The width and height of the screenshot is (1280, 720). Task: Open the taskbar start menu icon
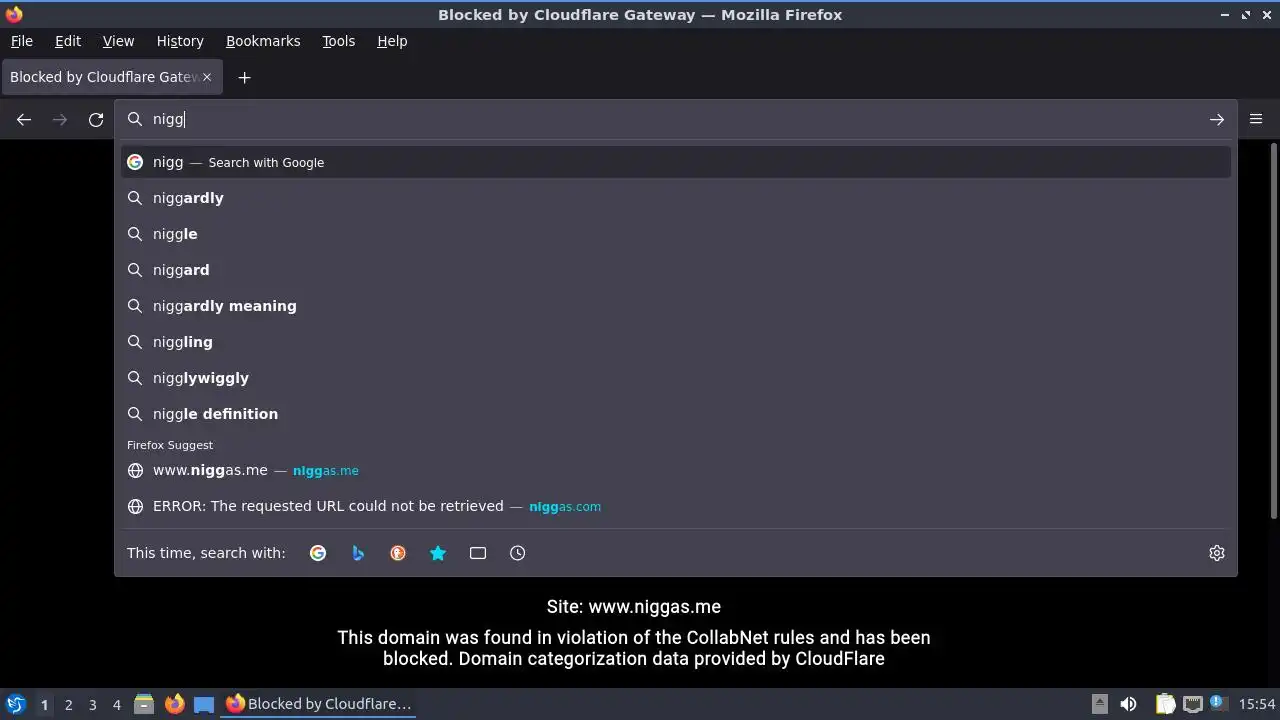[x=16, y=704]
